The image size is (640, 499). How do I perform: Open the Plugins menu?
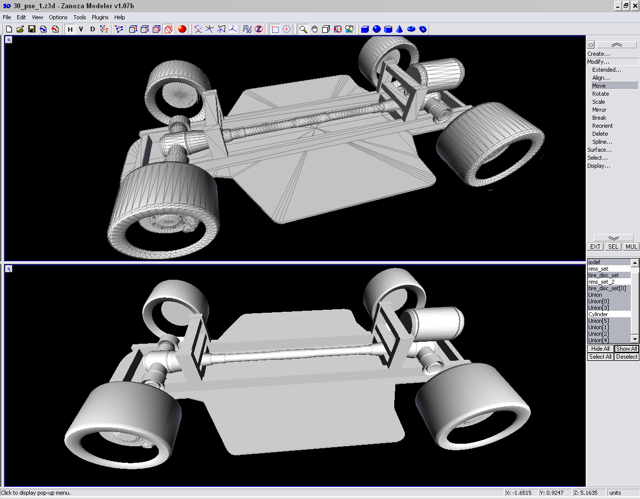click(x=100, y=17)
